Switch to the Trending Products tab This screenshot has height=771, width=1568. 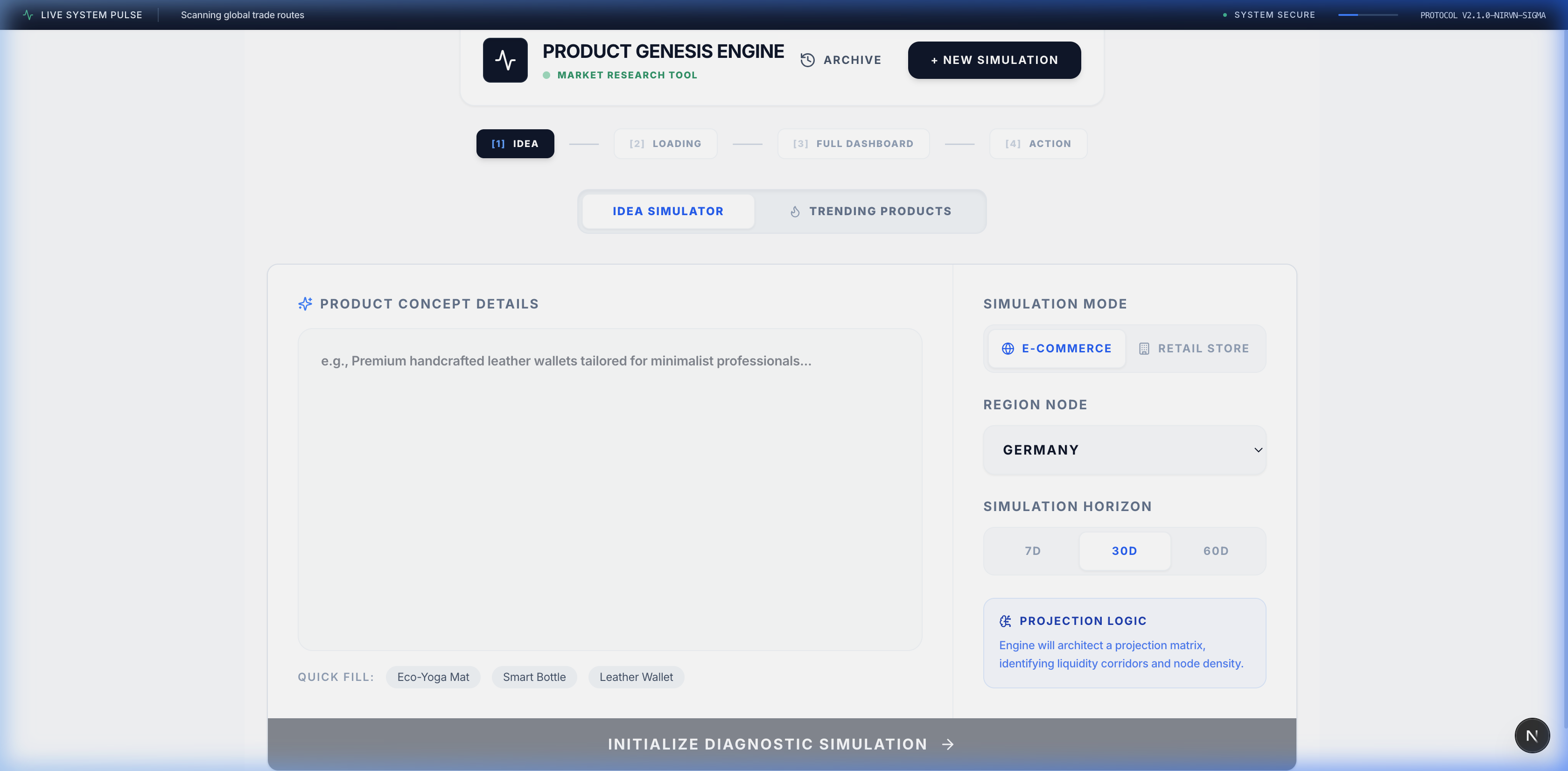click(x=870, y=211)
